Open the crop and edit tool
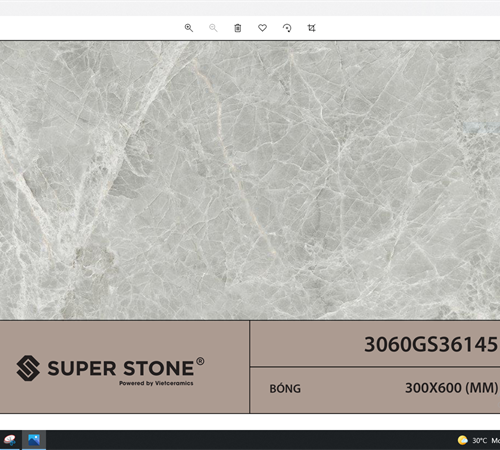 [x=311, y=28]
